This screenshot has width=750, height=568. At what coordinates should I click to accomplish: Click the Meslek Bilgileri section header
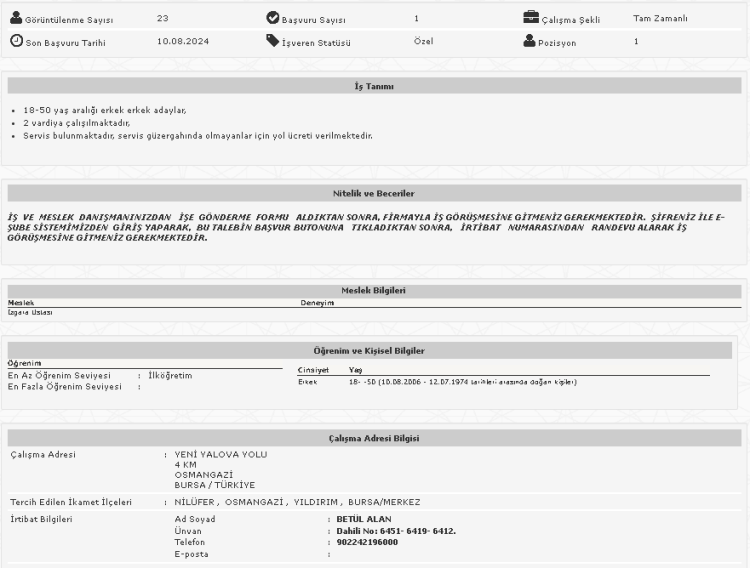click(374, 290)
